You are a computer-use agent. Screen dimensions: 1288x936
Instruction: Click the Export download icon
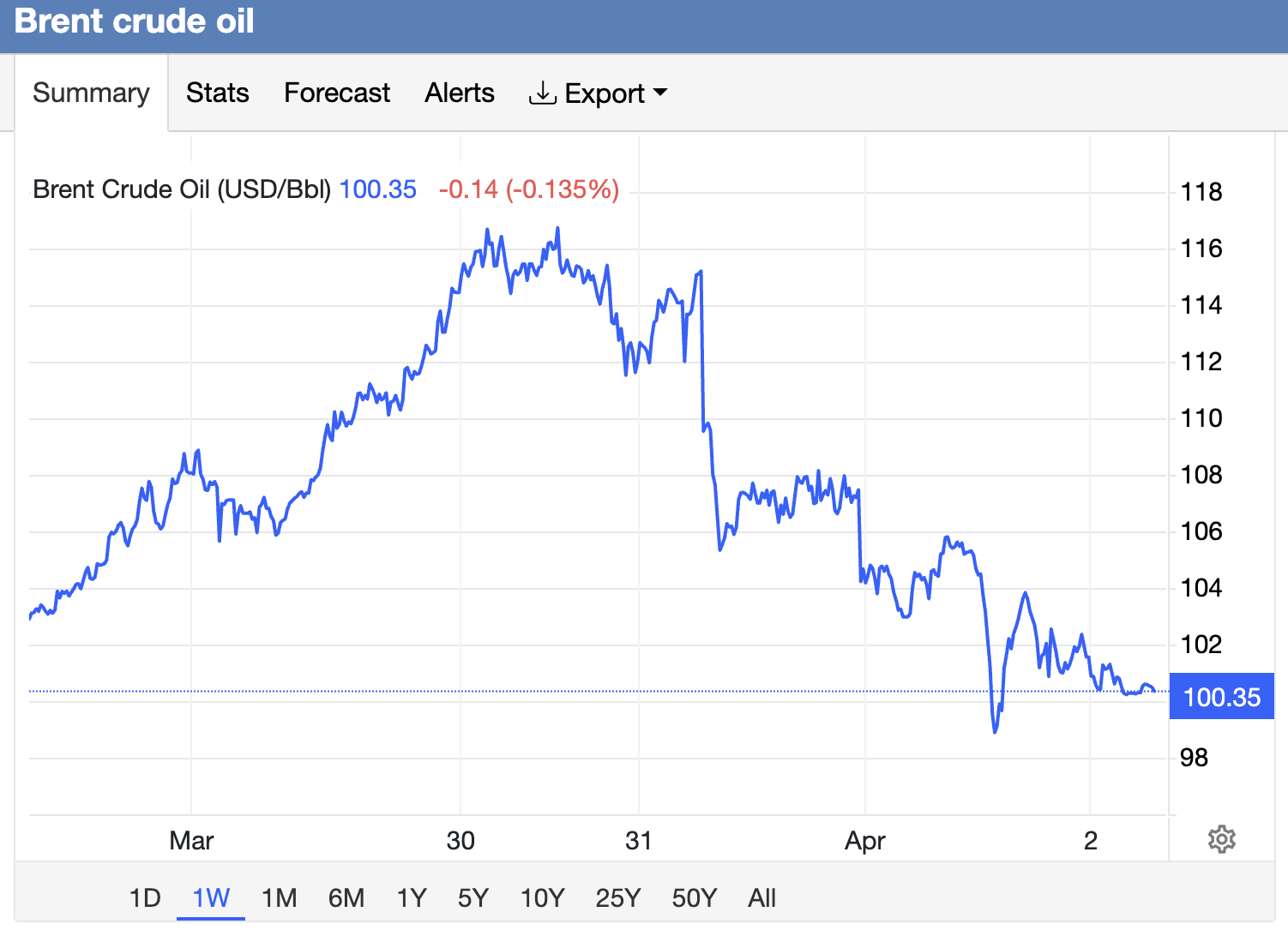(542, 93)
